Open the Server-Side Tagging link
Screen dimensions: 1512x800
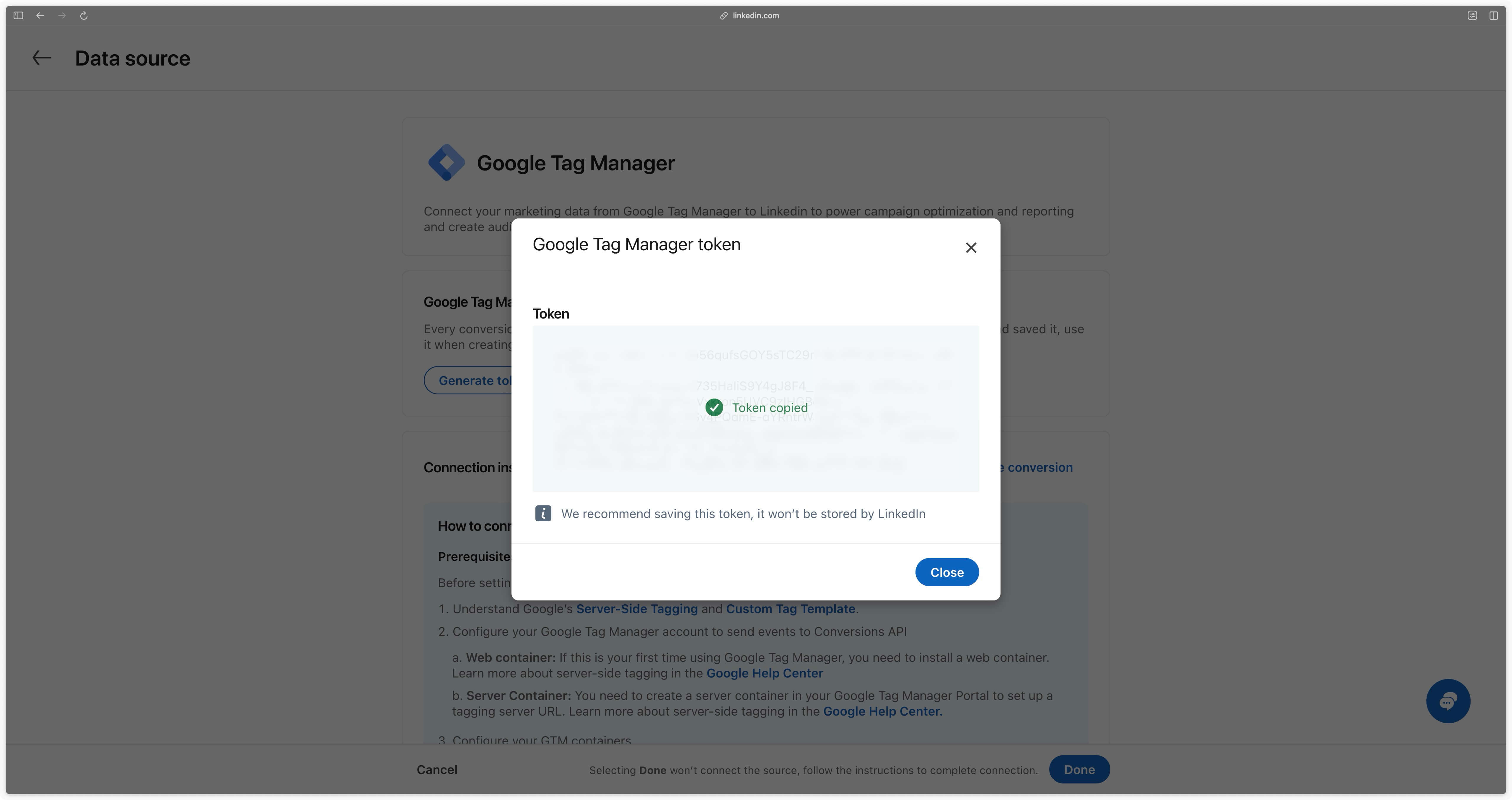(637, 609)
